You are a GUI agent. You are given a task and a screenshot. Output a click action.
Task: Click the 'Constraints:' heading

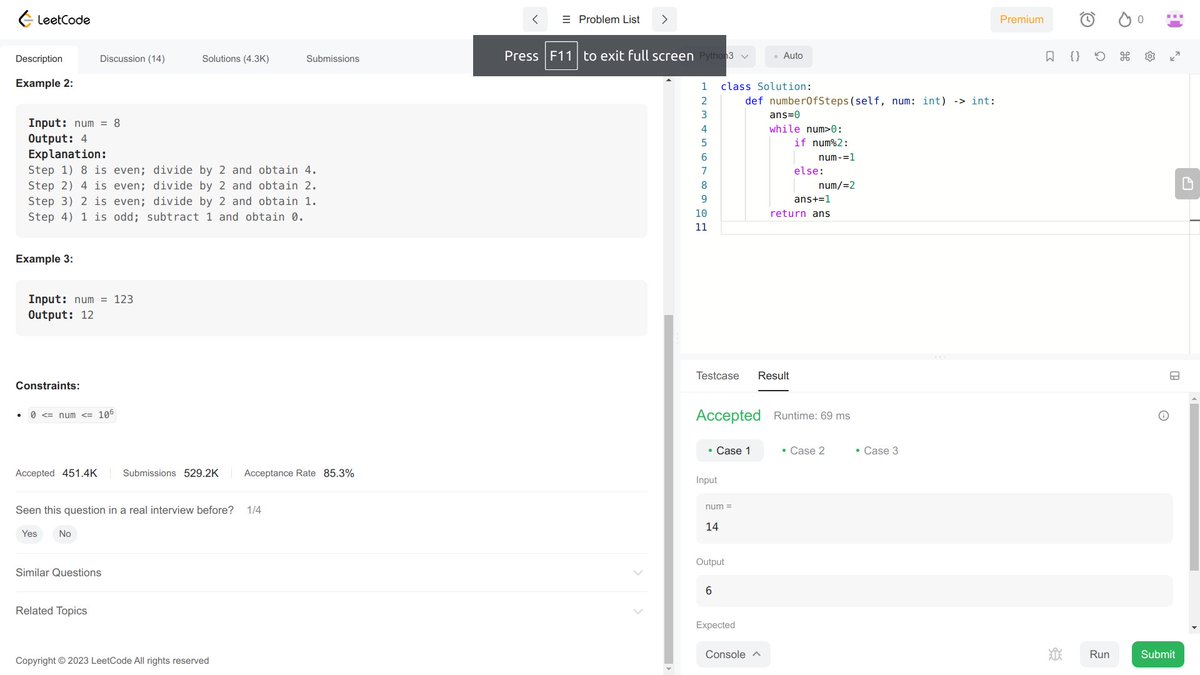[48, 386]
